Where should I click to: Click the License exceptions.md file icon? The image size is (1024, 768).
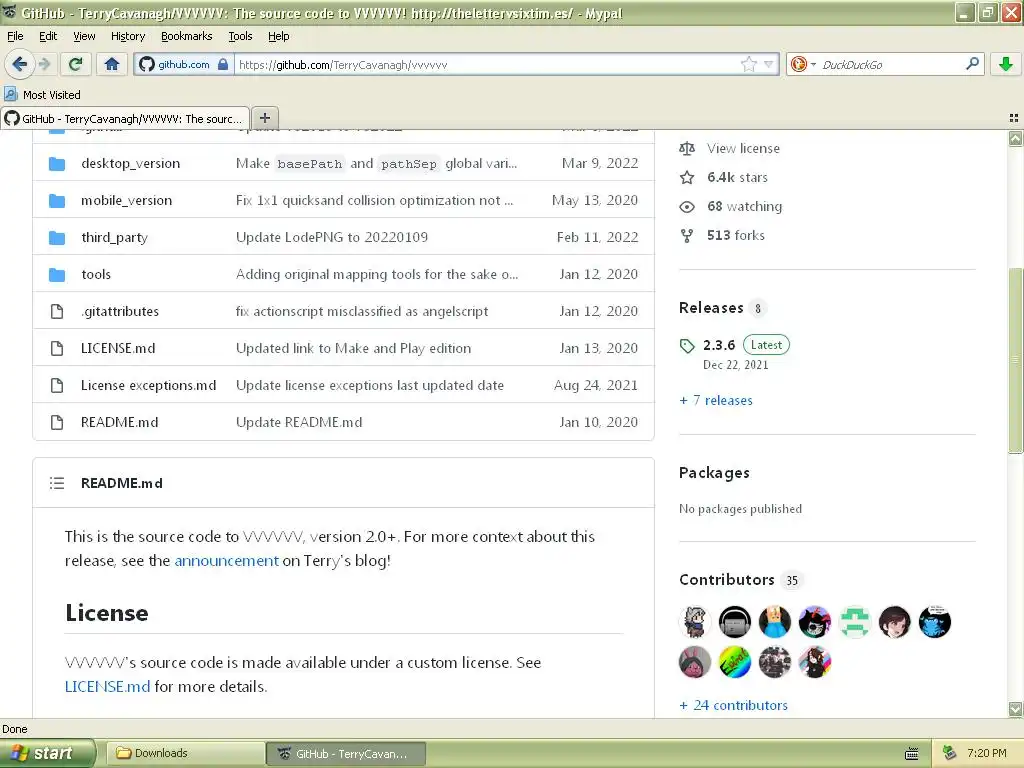(57, 385)
